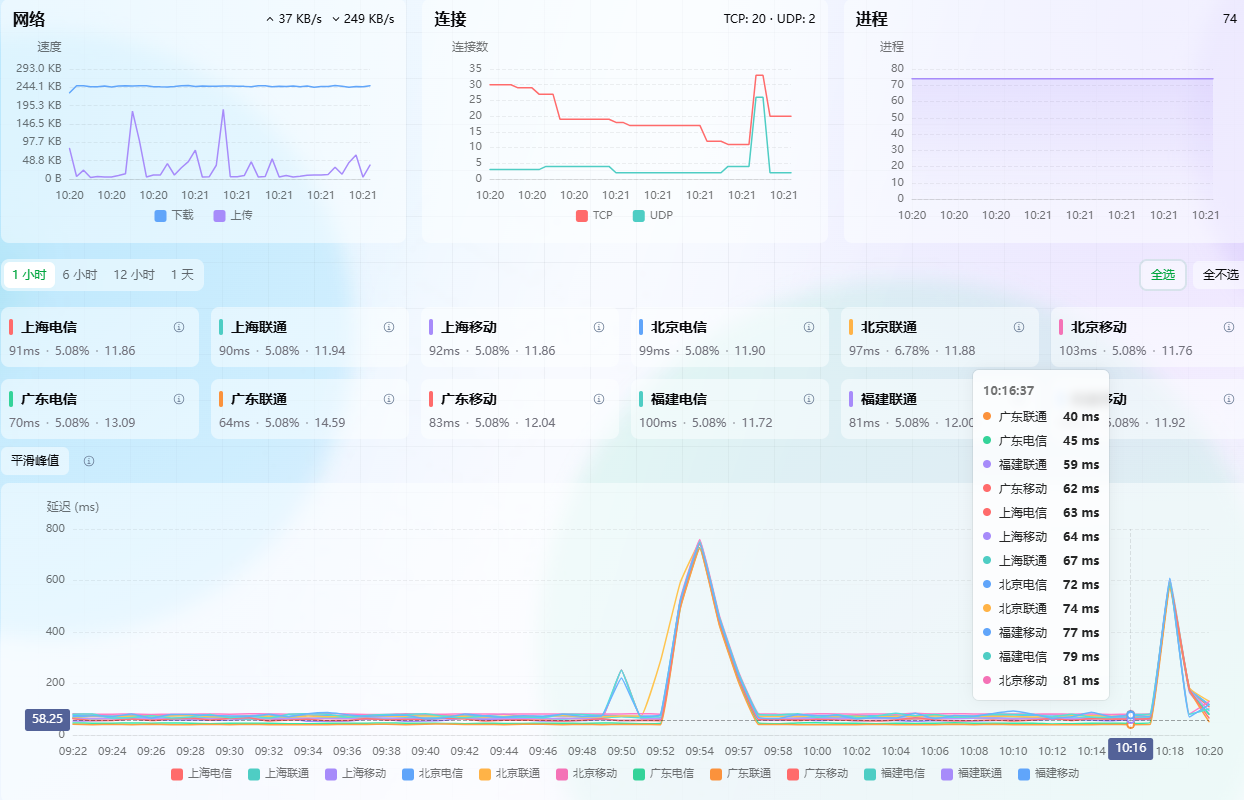The width and height of the screenshot is (1244, 800).
Task: Click the 10:16:37 tooltip timestamp
Action: tap(1009, 391)
